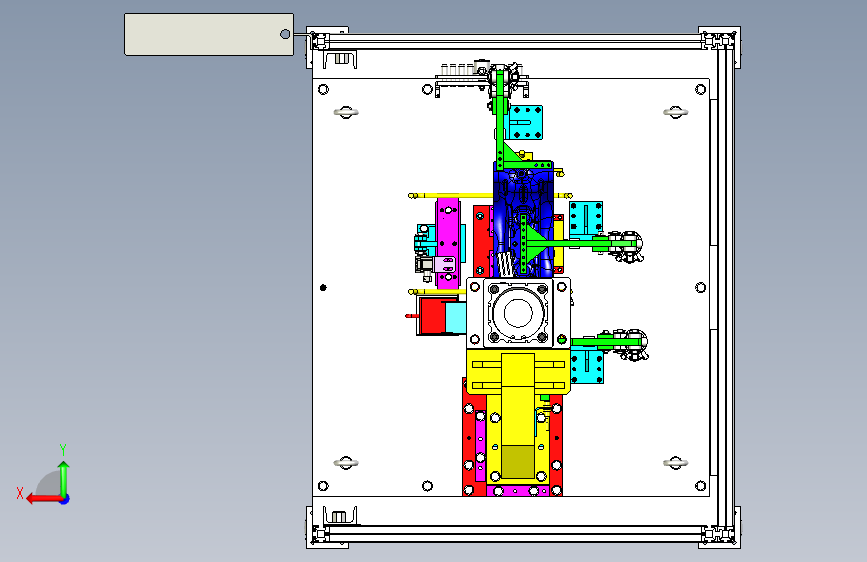The width and height of the screenshot is (867, 562).
Task: Click the green Y axis arrow of triad
Action: [x=64, y=479]
